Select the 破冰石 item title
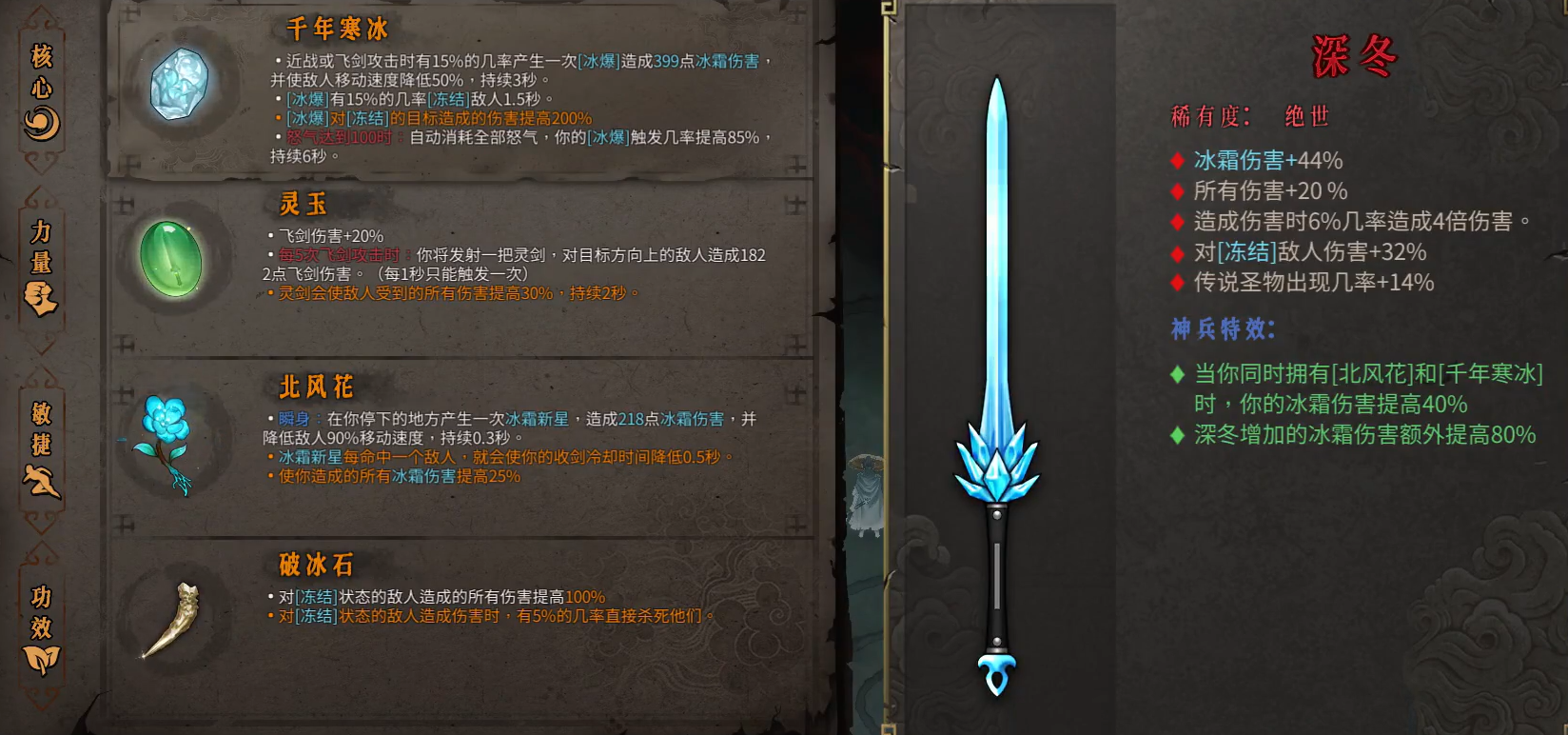The width and height of the screenshot is (1568, 735). point(317,565)
